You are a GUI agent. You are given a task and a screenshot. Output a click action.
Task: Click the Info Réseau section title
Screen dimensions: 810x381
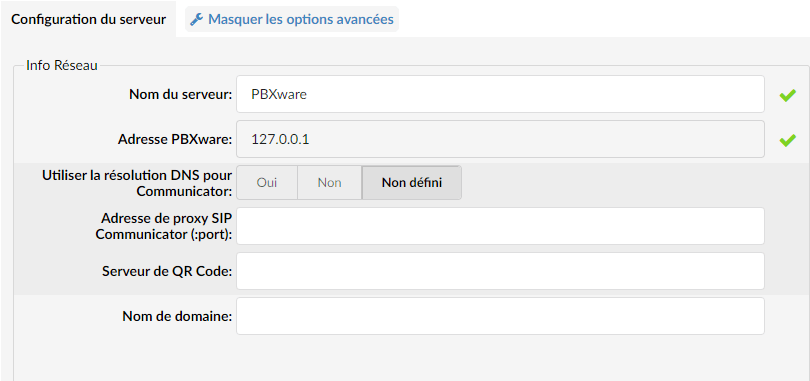(62, 66)
